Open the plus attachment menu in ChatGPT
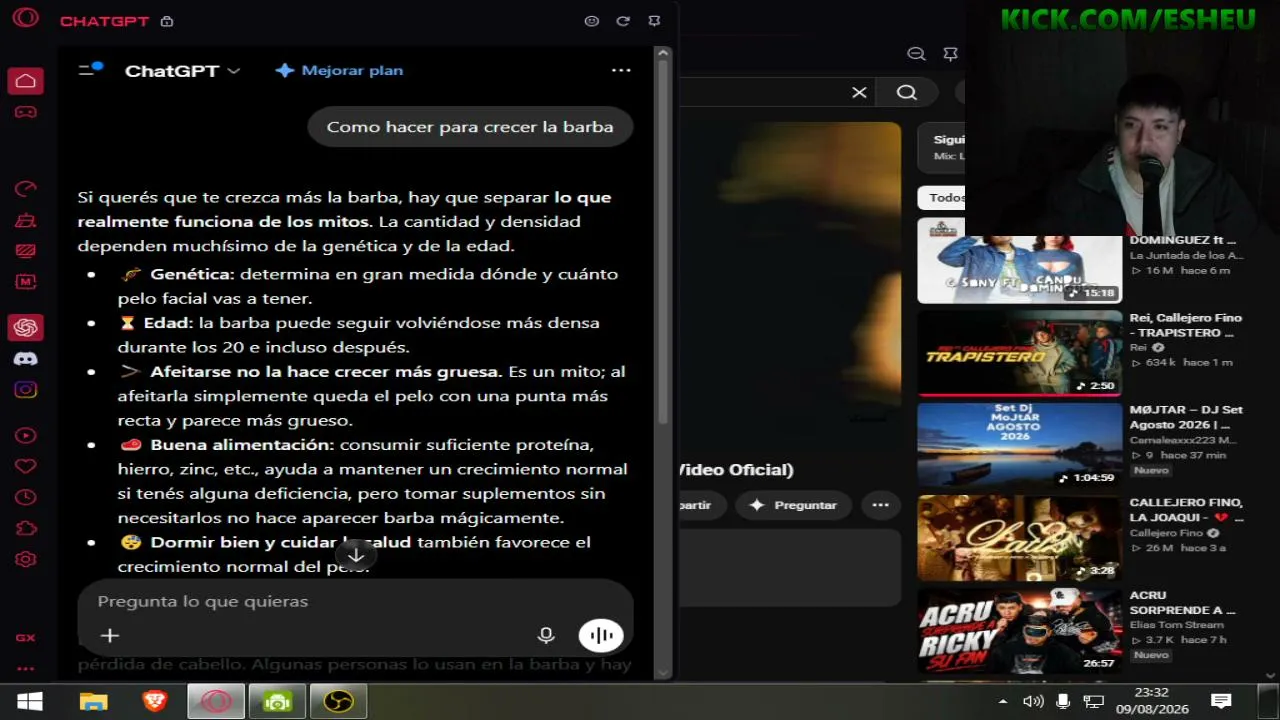Viewport: 1280px width, 720px height. [110, 635]
